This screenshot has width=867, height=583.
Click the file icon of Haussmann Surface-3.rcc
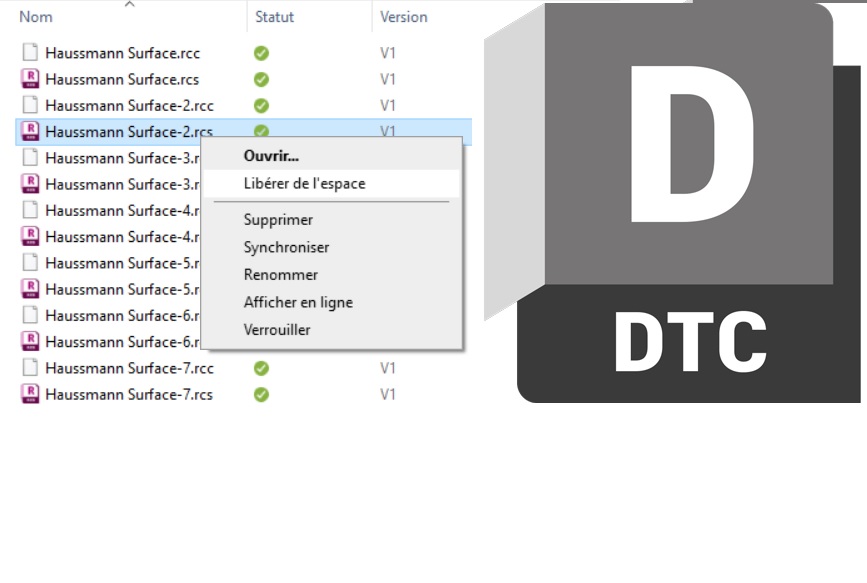pyautogui.click(x=29, y=158)
